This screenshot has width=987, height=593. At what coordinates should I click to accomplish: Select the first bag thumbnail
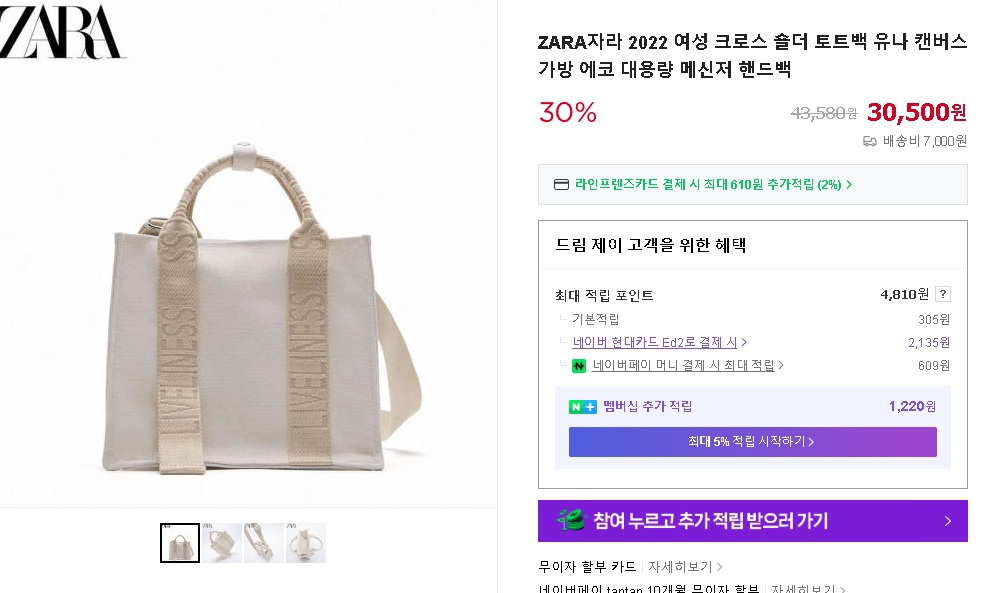[x=179, y=541]
